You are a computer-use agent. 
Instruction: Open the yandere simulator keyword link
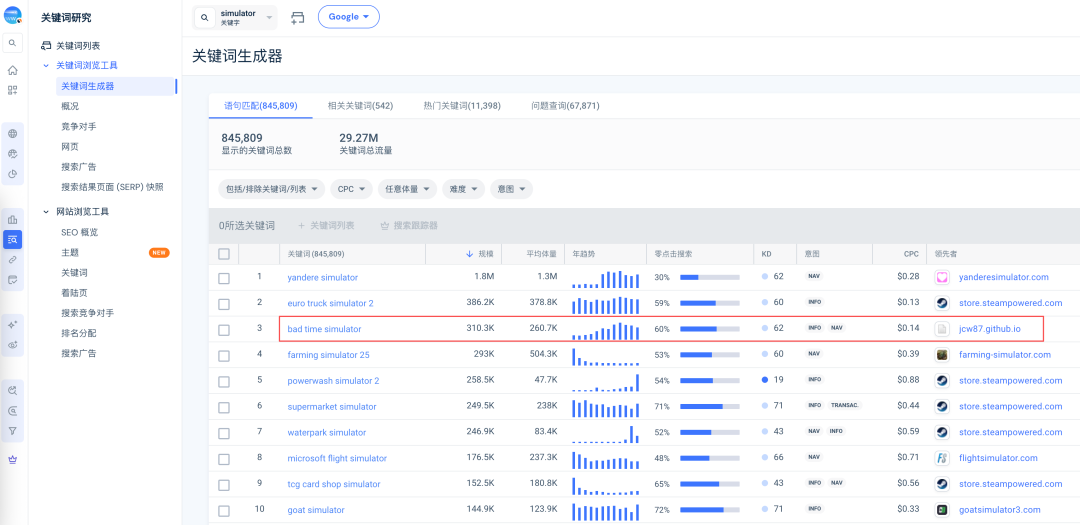click(322, 277)
